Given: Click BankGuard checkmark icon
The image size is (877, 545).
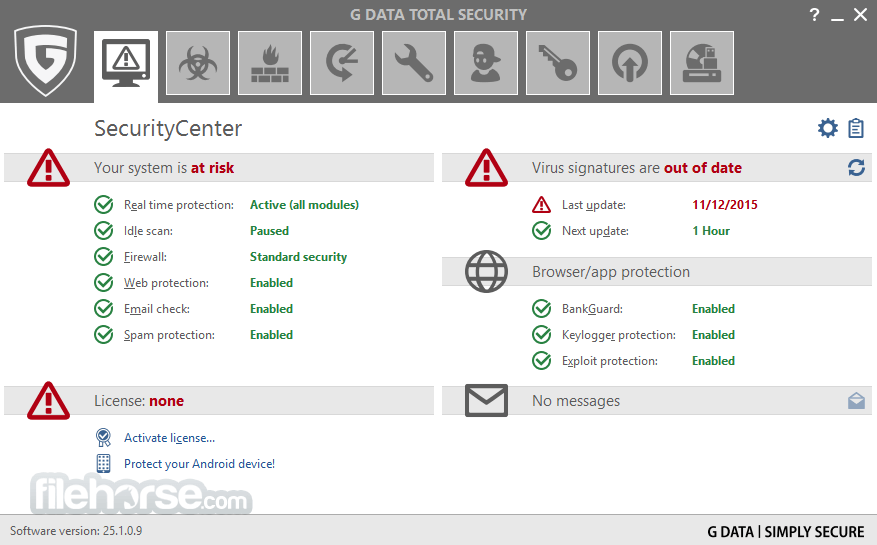Looking at the screenshot, I should [541, 309].
